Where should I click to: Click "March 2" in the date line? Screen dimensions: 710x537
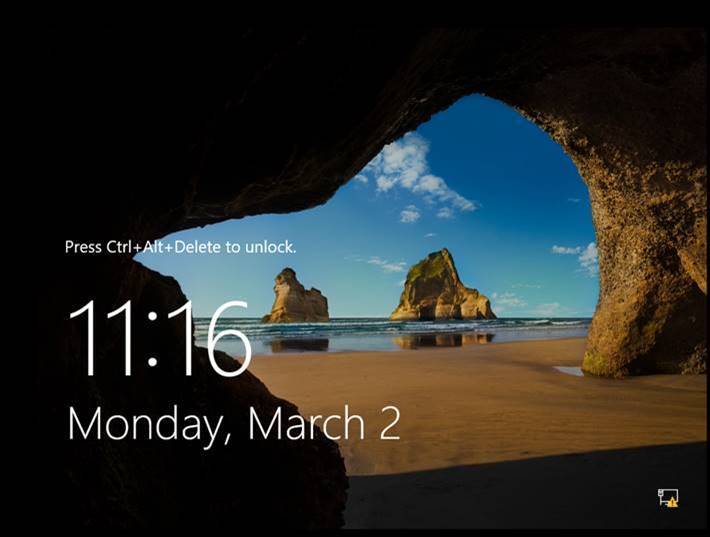(324, 423)
